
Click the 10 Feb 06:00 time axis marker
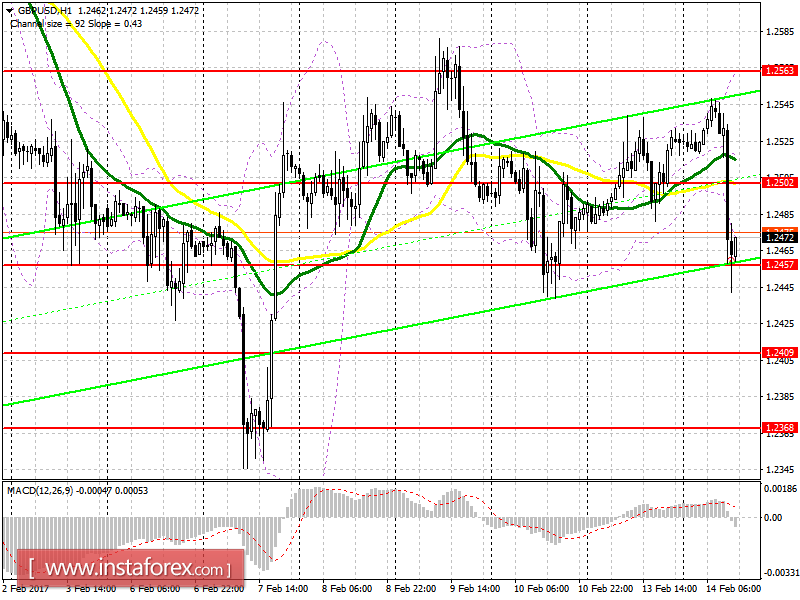541,588
